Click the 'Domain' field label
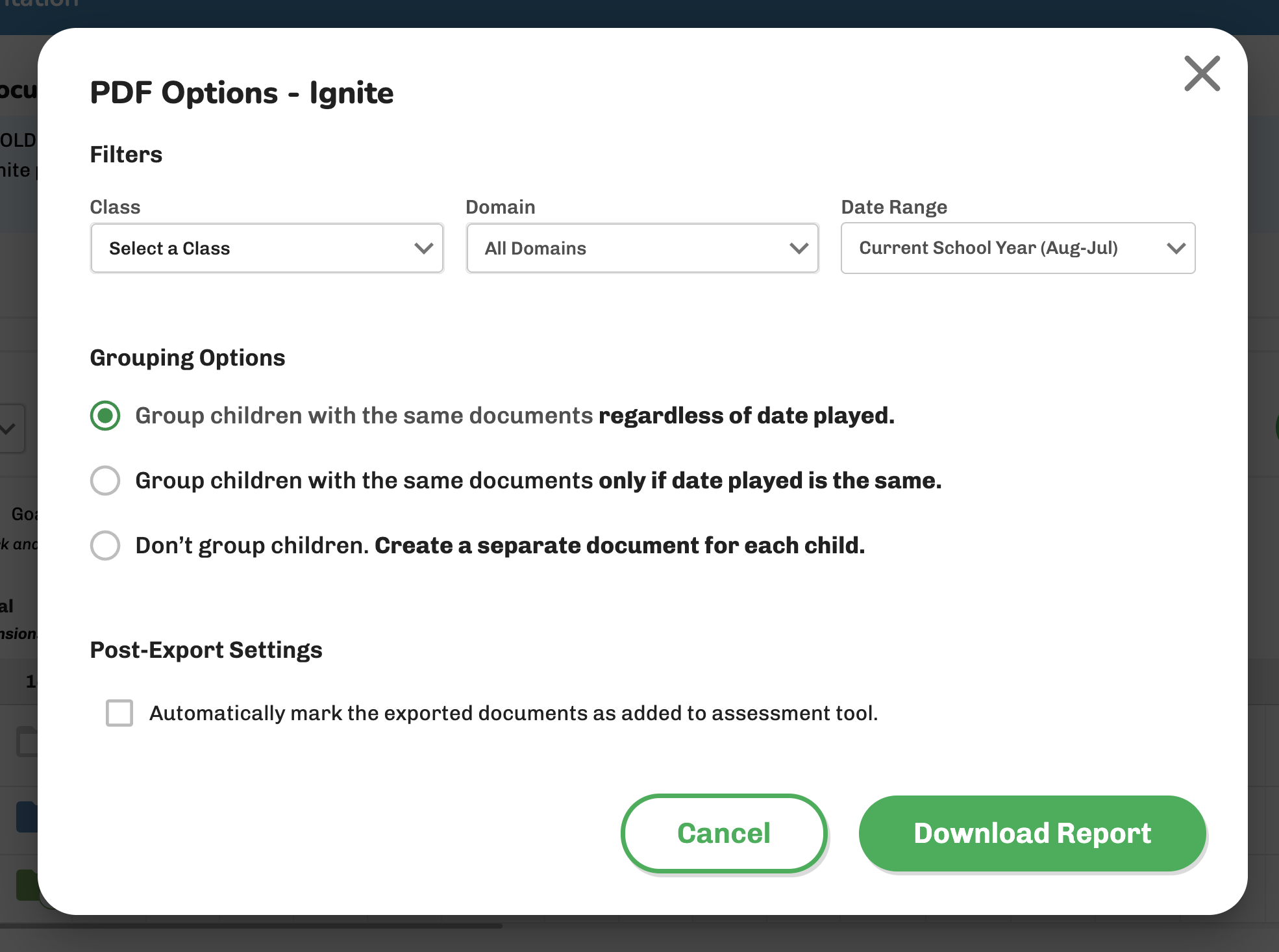Viewport: 1279px width, 952px height. [501, 207]
